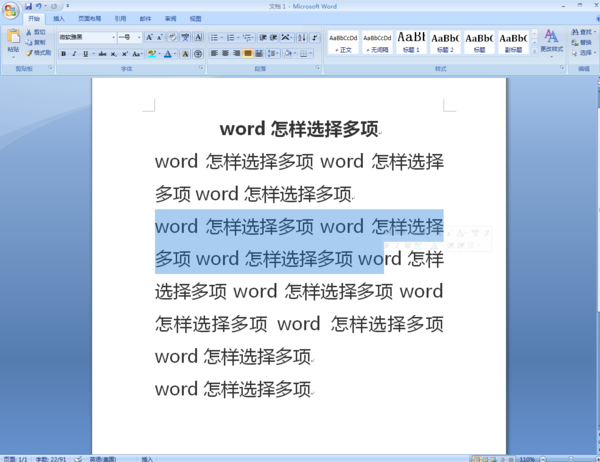Click the Redo icon

coord(54,6)
